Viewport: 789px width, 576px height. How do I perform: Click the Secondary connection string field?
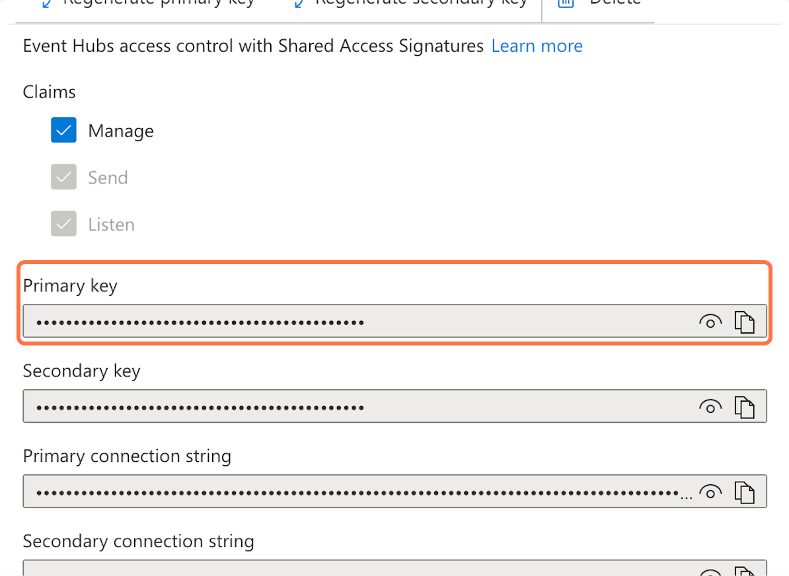pyautogui.click(x=360, y=569)
